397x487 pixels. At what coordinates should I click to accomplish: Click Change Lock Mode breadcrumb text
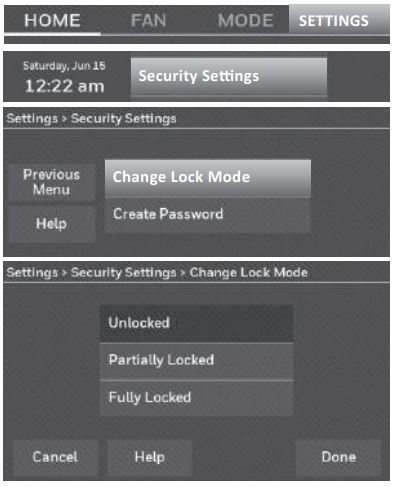point(249,273)
